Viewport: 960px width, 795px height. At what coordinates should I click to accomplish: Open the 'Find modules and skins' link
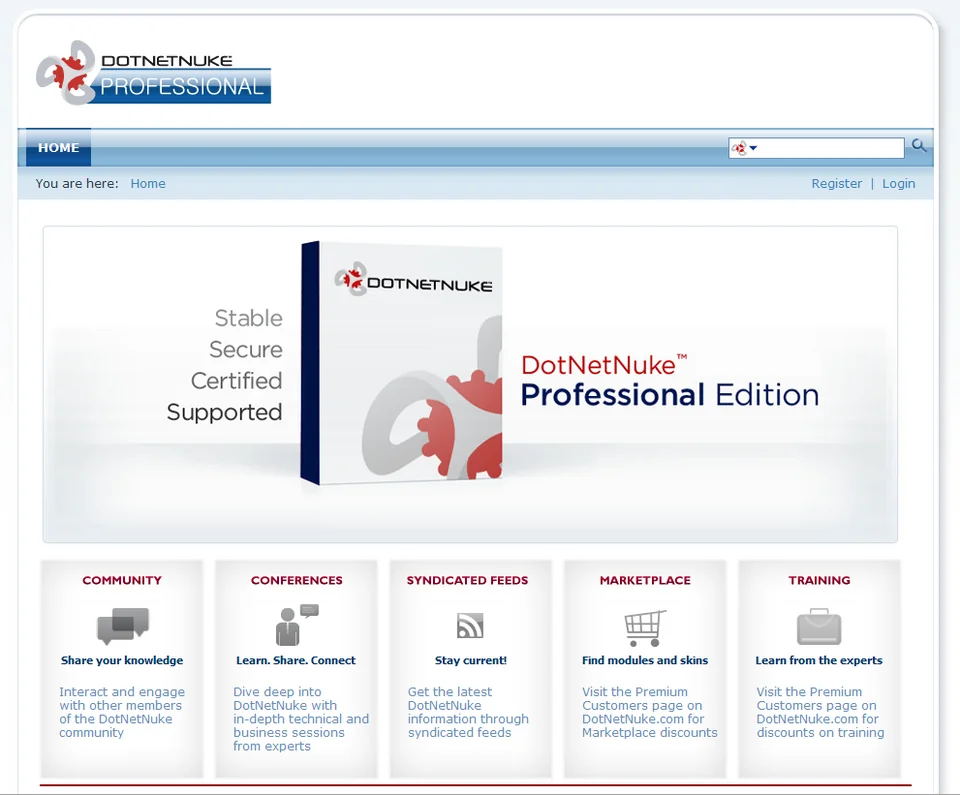645,660
